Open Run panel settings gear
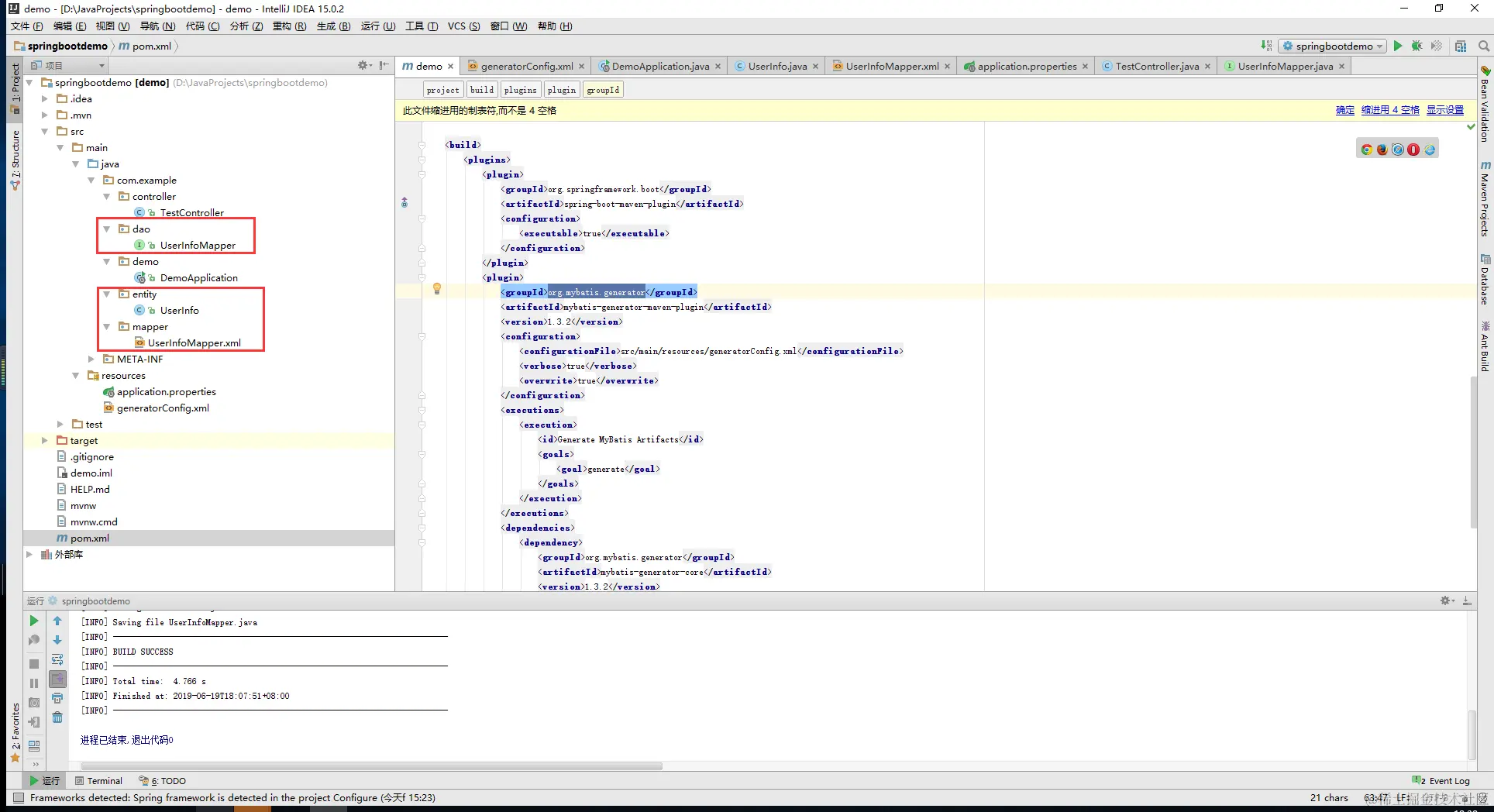 tap(1446, 600)
